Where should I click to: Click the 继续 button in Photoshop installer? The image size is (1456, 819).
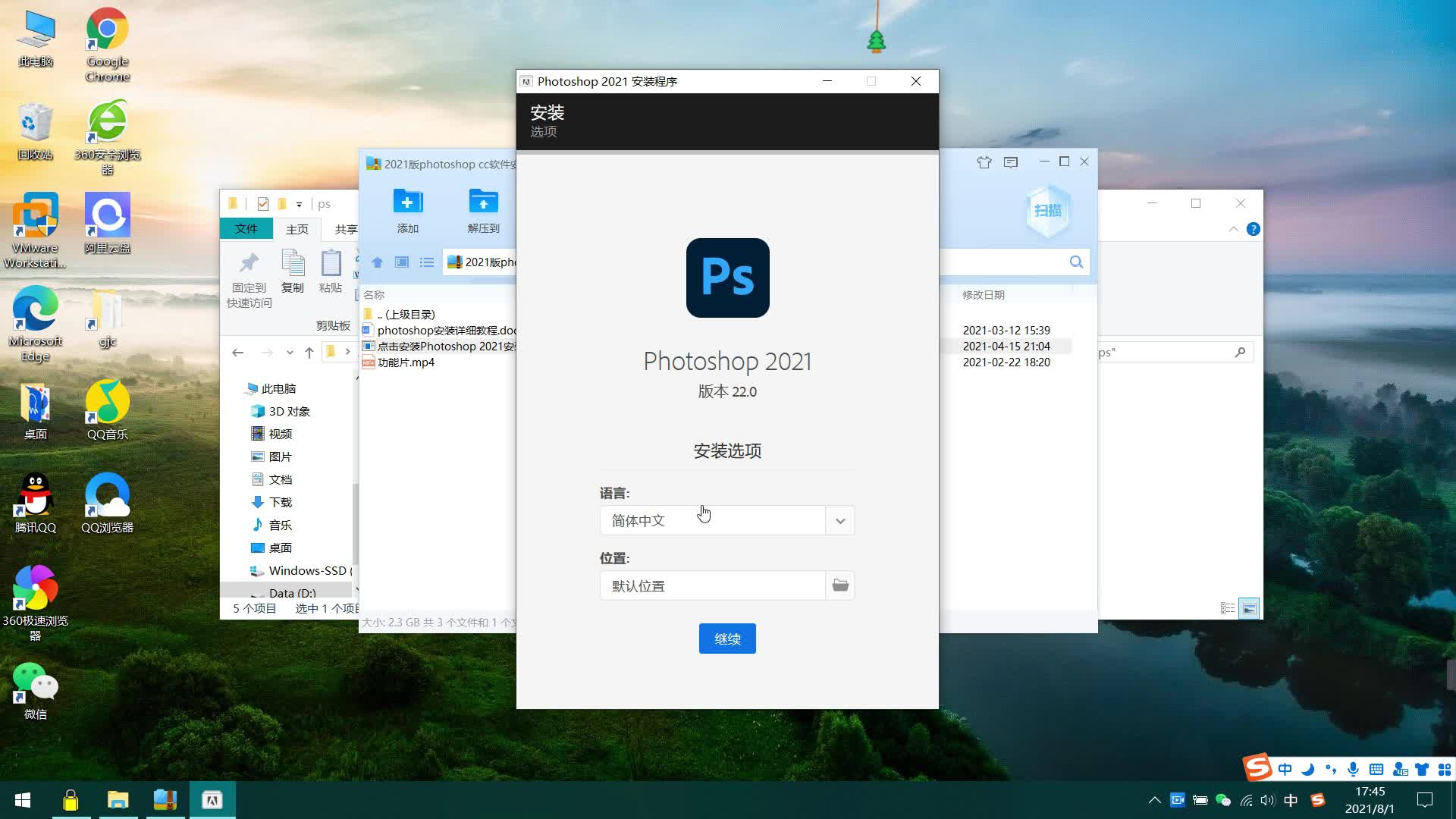pyautogui.click(x=727, y=639)
